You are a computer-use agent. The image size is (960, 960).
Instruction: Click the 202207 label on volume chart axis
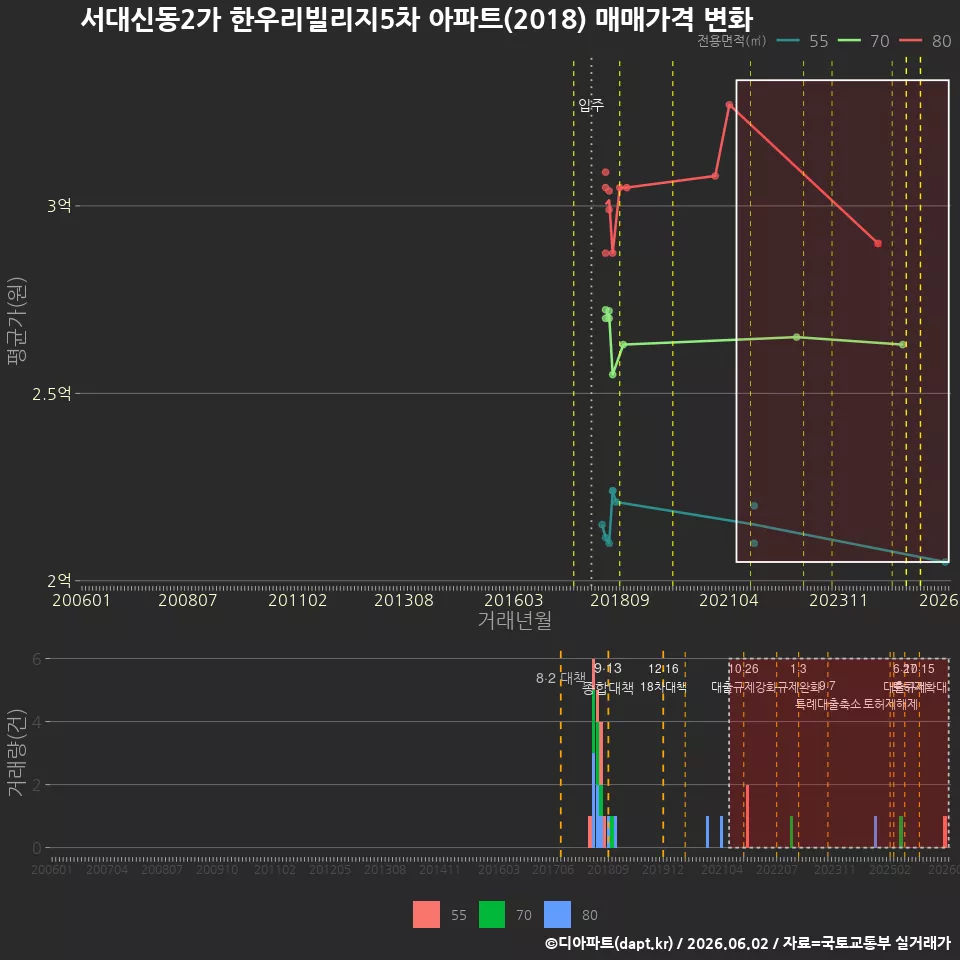coord(776,869)
